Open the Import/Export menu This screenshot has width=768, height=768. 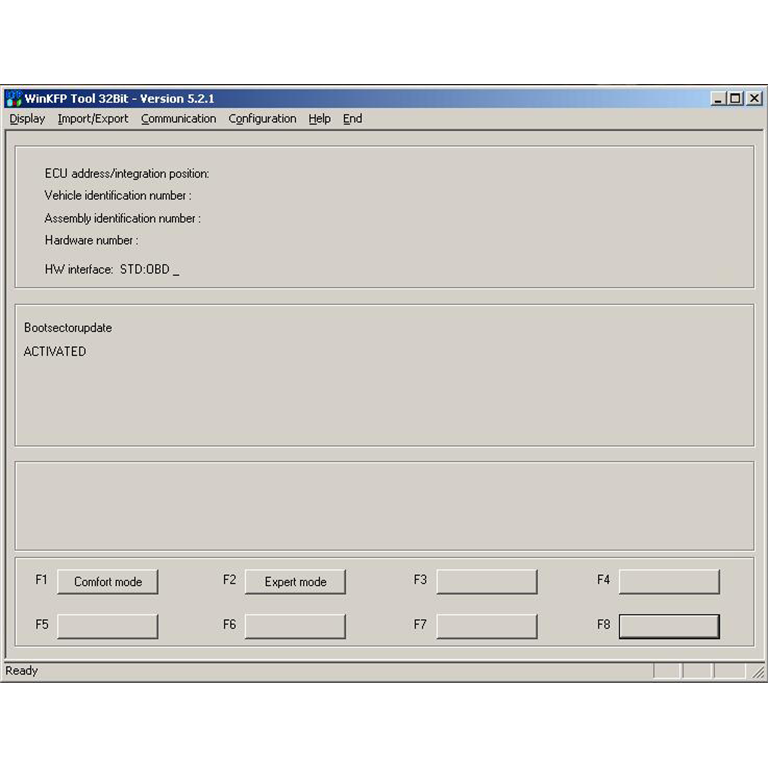coord(93,119)
